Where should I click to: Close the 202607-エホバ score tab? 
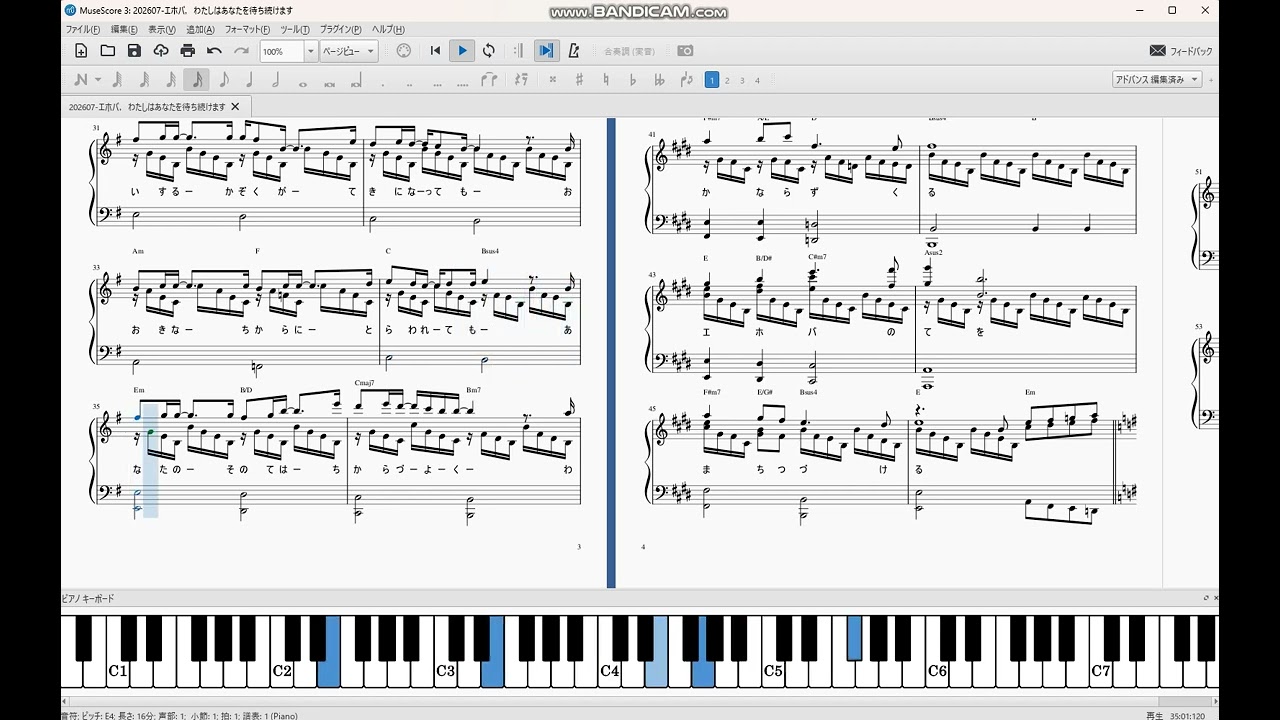pos(235,106)
